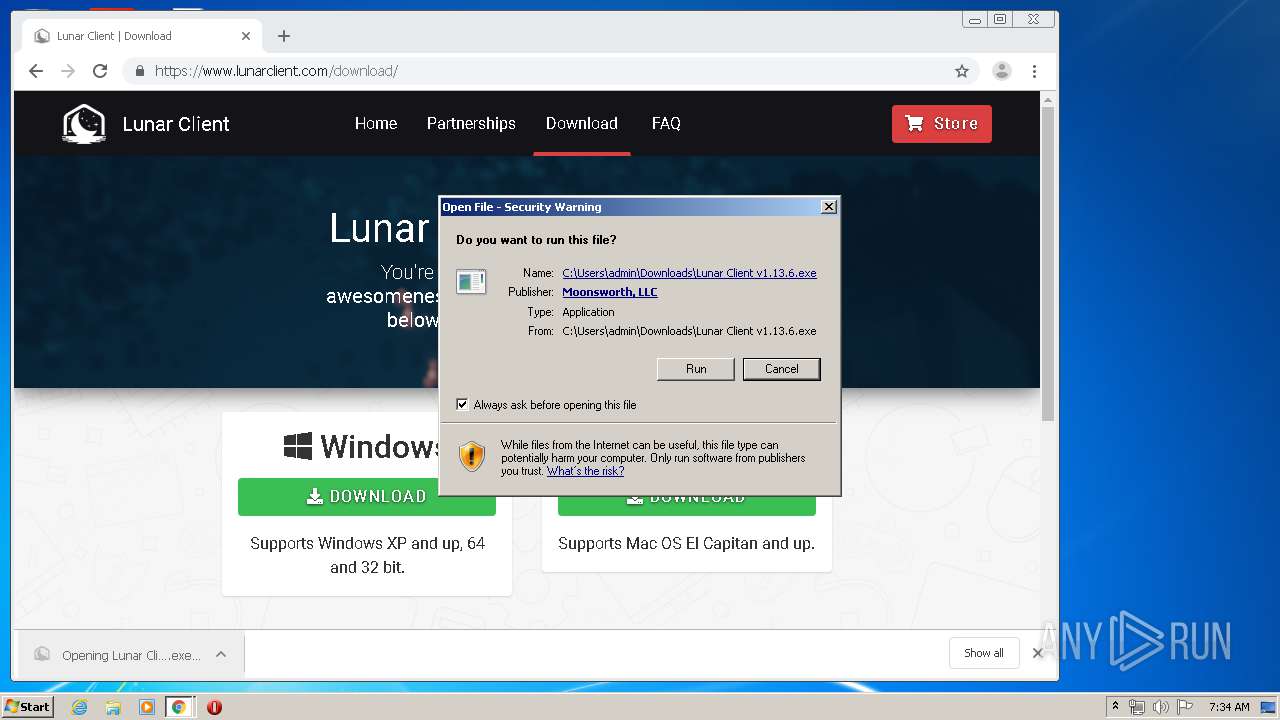Screen dimensions: 1280x720
Task: Click the Action Center flag icon
Action: [1184, 707]
